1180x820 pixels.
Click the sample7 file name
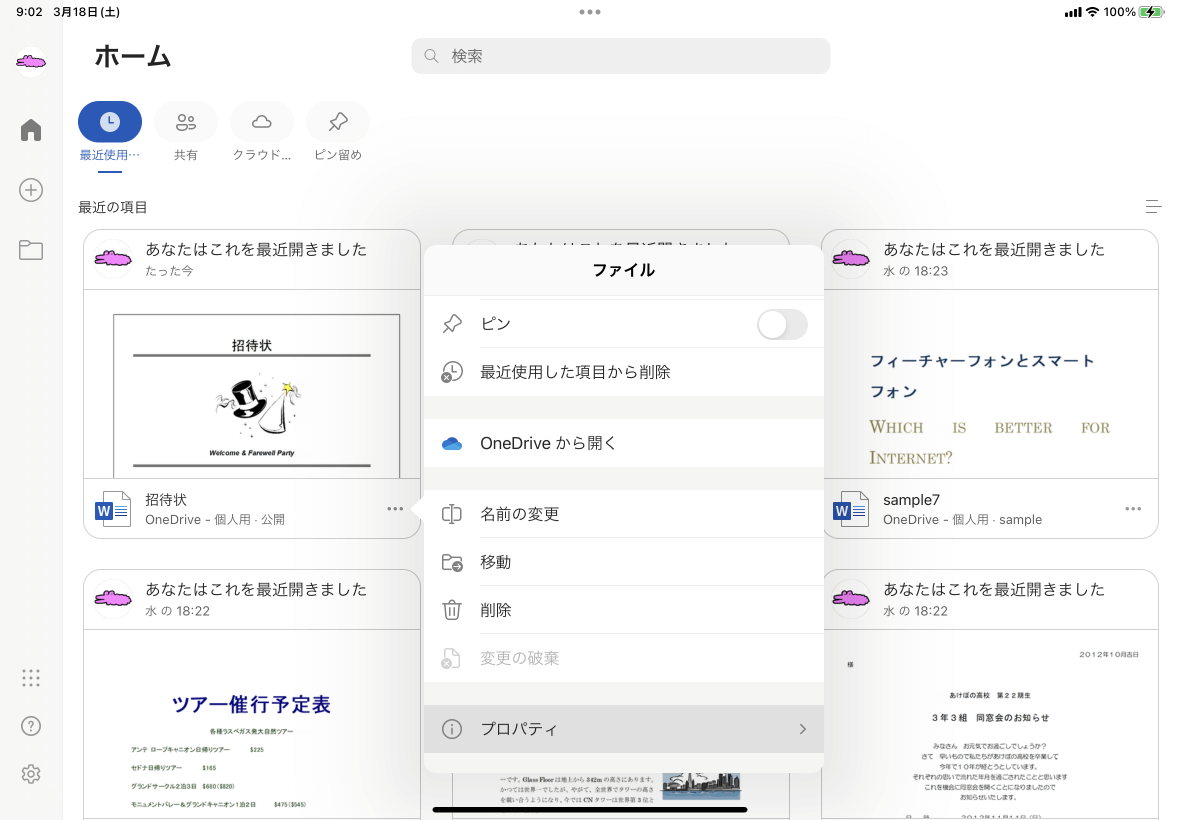[x=911, y=500]
